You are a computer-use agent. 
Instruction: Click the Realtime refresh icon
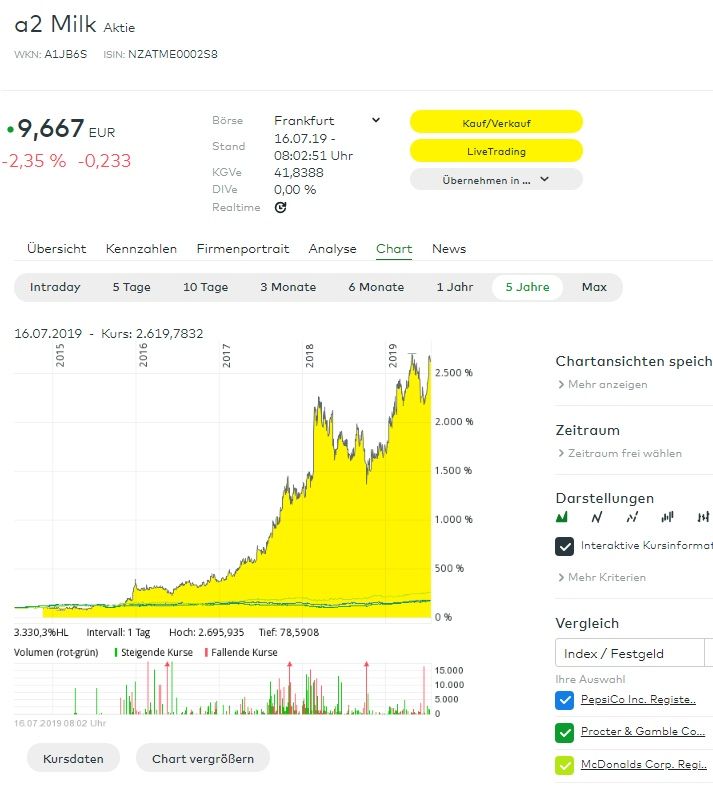pyautogui.click(x=281, y=207)
